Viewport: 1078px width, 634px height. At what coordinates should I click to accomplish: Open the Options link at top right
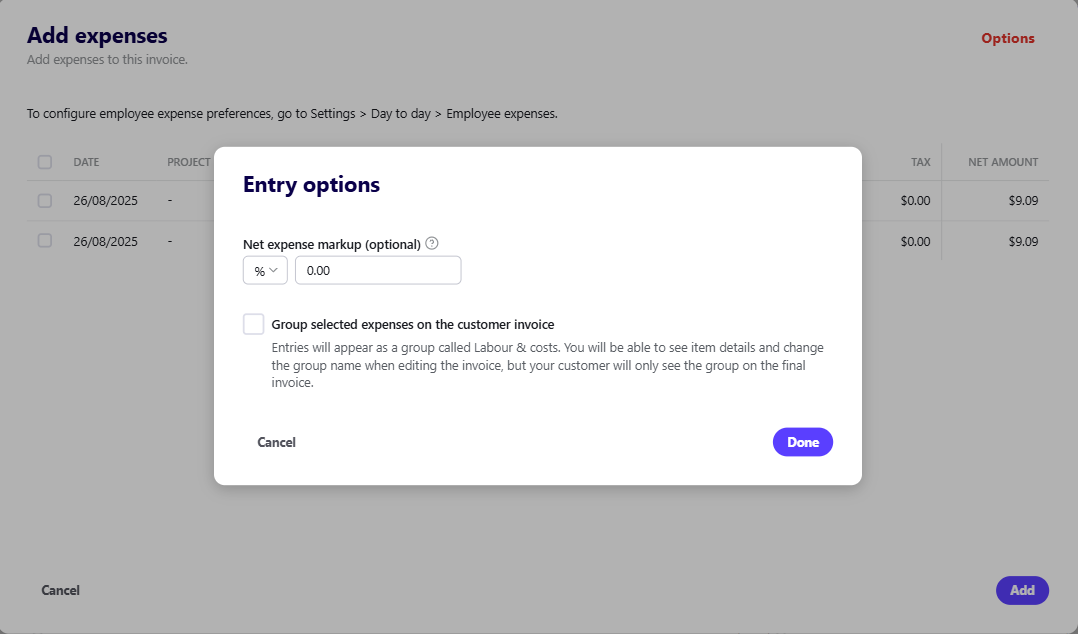tap(1007, 39)
